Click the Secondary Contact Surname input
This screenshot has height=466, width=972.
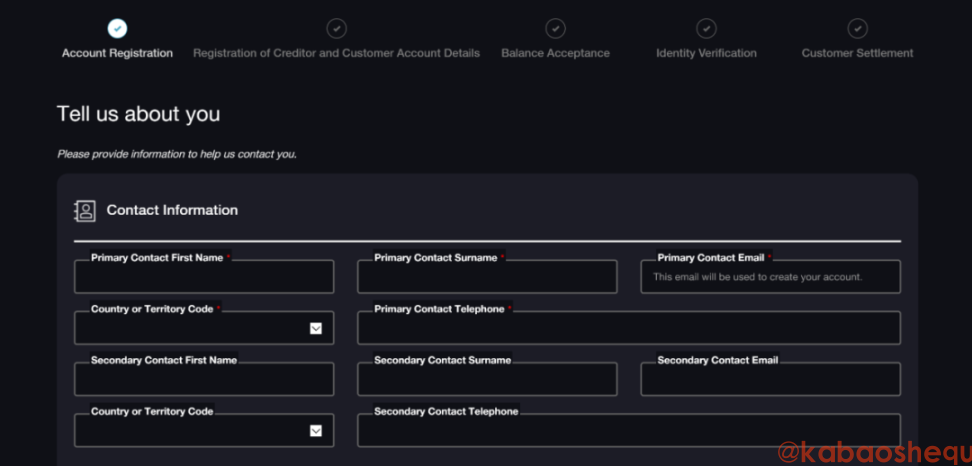point(487,380)
